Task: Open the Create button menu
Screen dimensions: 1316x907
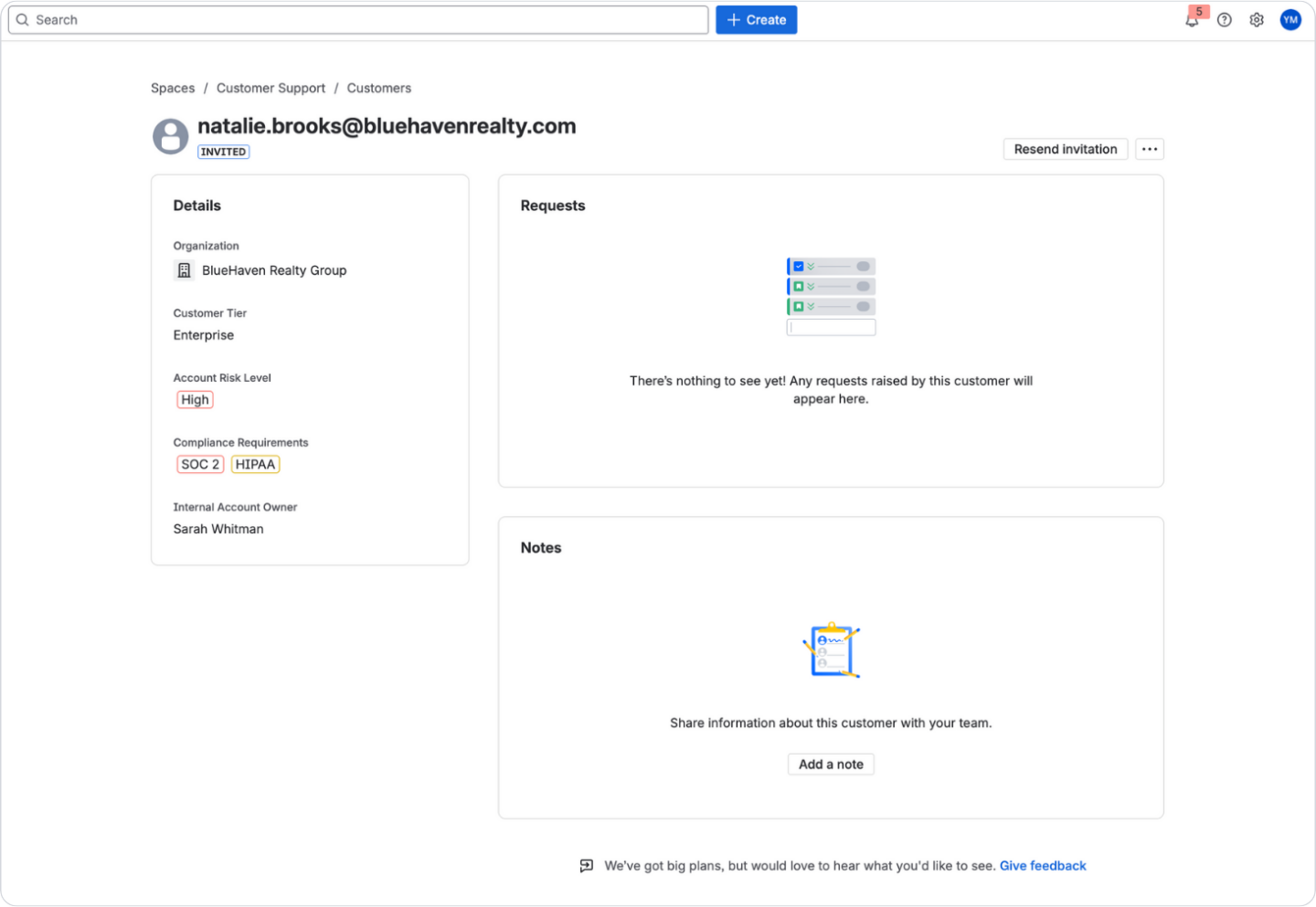Action: tap(756, 19)
